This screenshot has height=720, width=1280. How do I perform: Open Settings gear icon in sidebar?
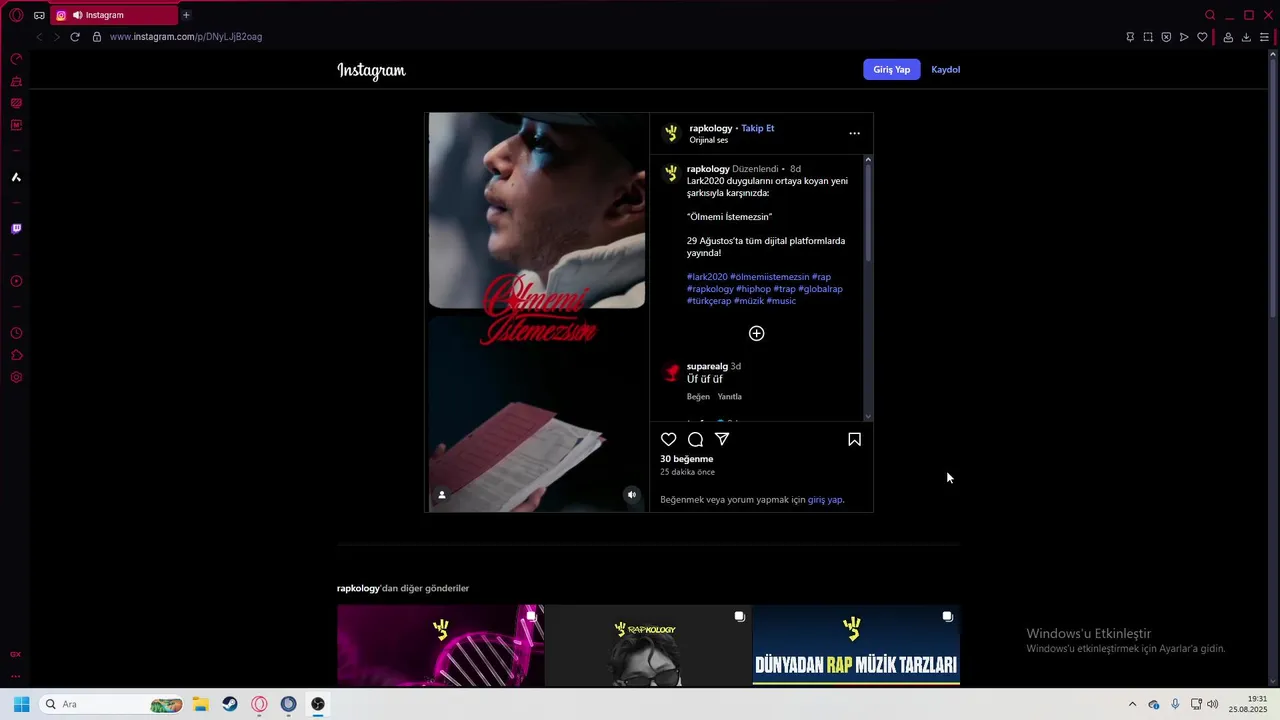point(16,377)
